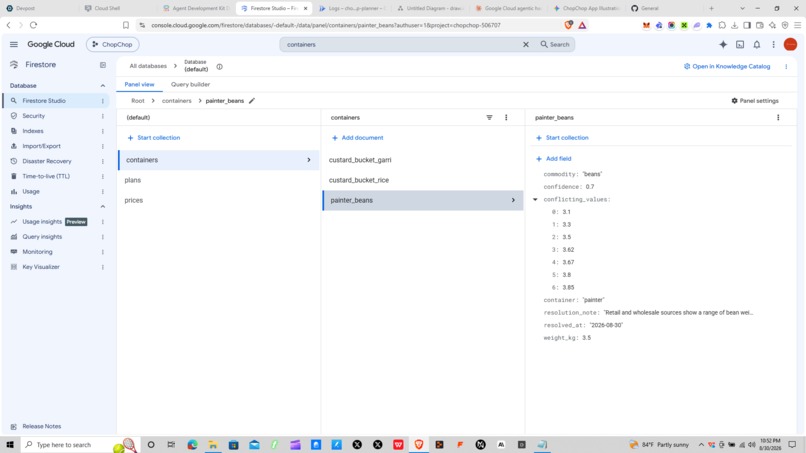Reload the browser page
Viewport: 806px width, 453px height.
click(x=33, y=25)
